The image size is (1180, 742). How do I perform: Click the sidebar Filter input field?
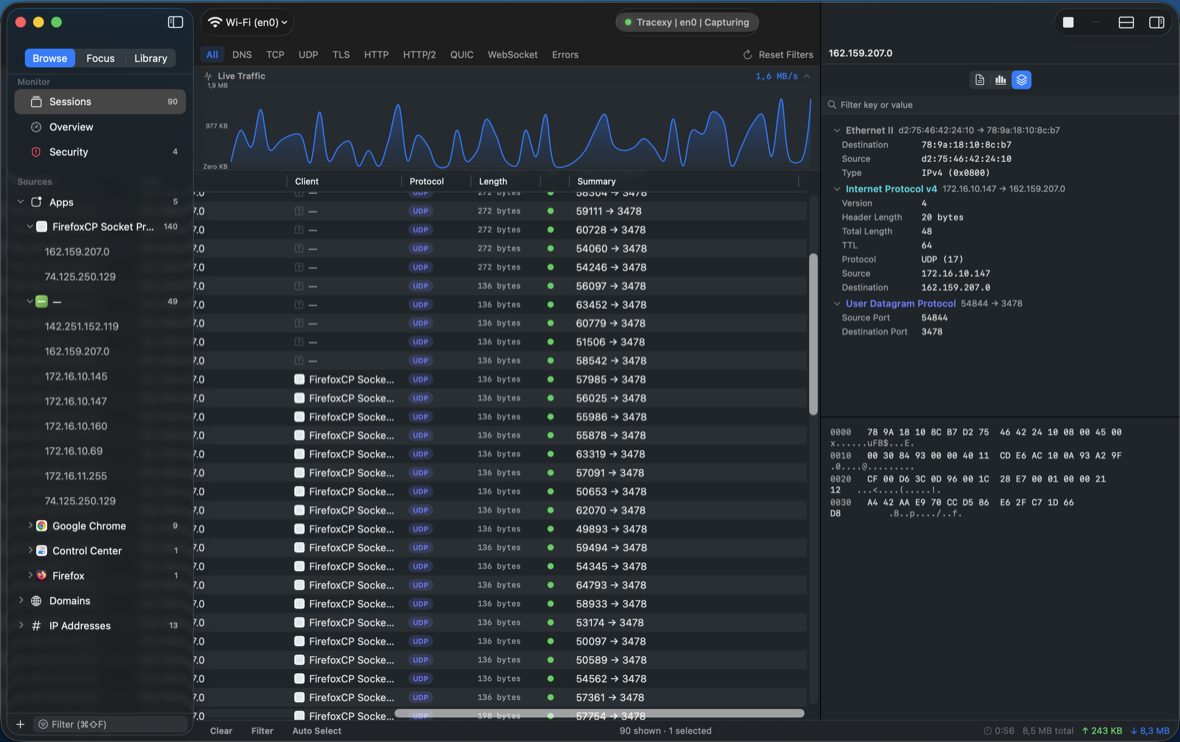[x=111, y=724]
